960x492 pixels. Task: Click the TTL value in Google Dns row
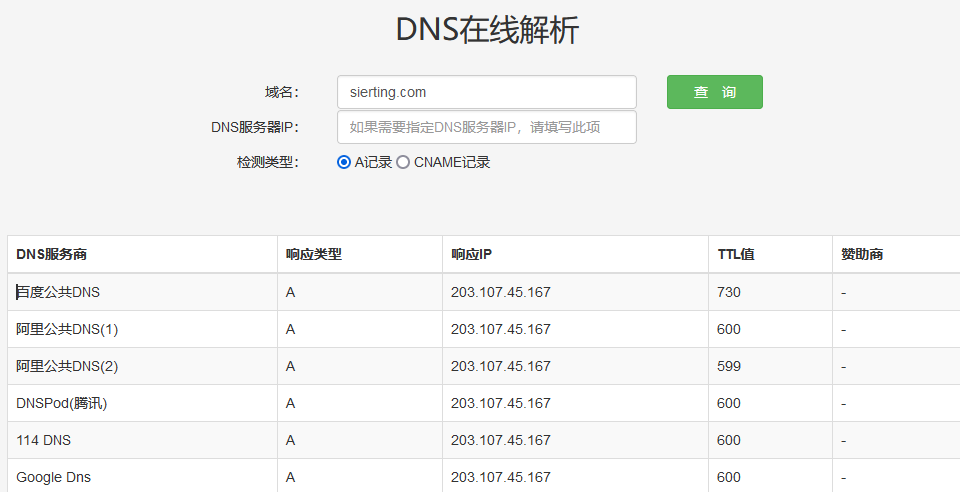(x=729, y=477)
